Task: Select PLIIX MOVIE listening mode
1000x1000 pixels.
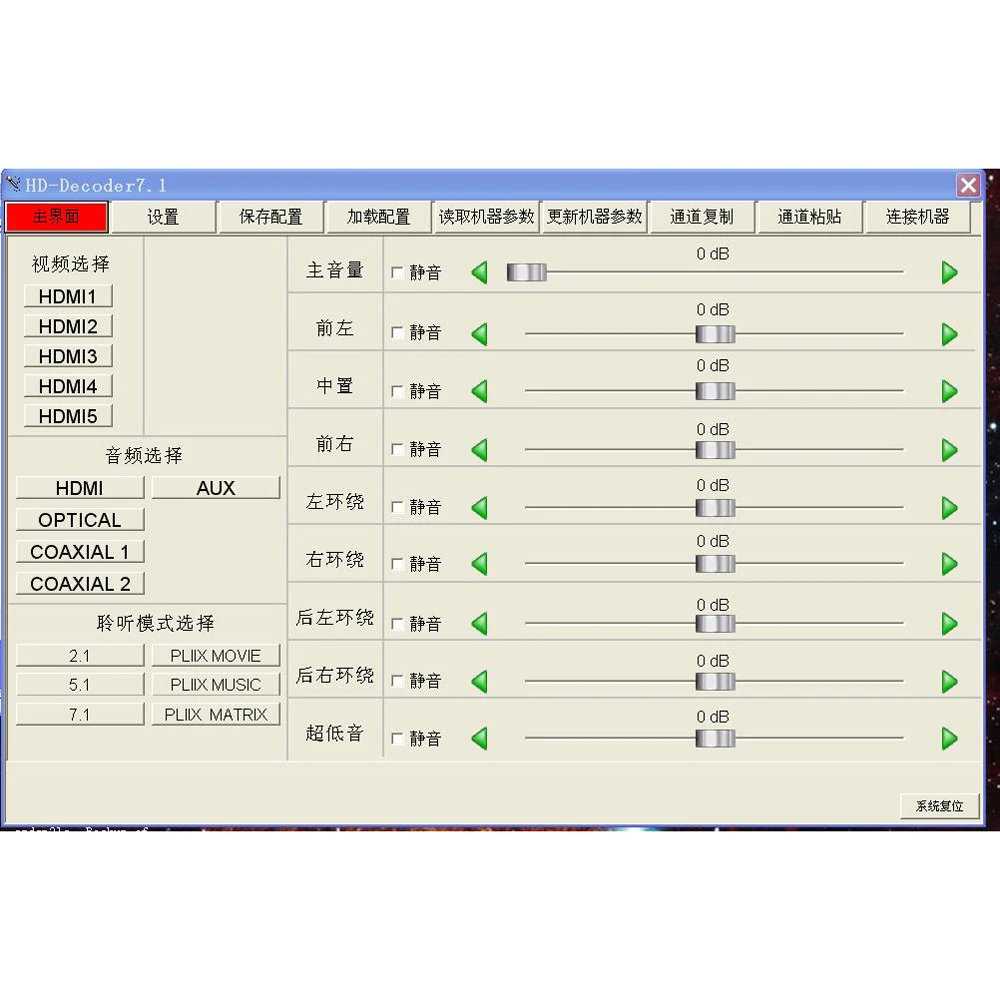Action: [216, 656]
